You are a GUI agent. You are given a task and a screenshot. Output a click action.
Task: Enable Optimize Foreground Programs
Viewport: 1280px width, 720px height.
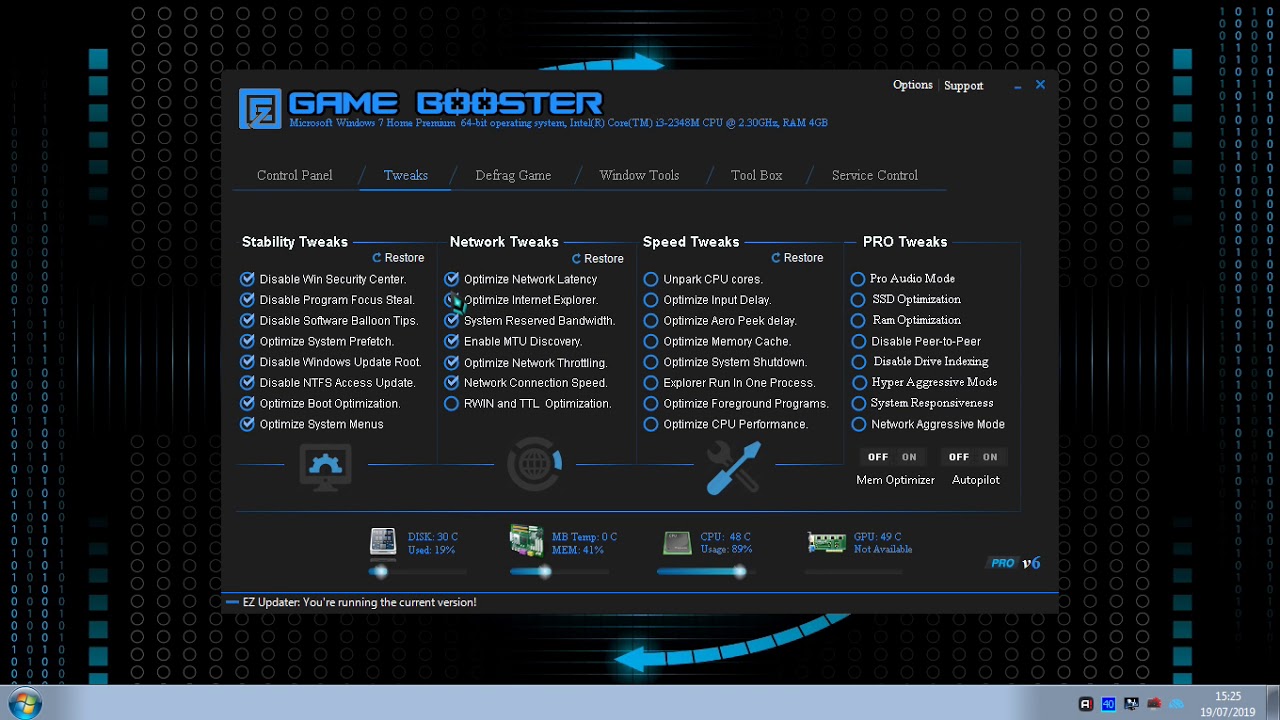[x=651, y=404]
